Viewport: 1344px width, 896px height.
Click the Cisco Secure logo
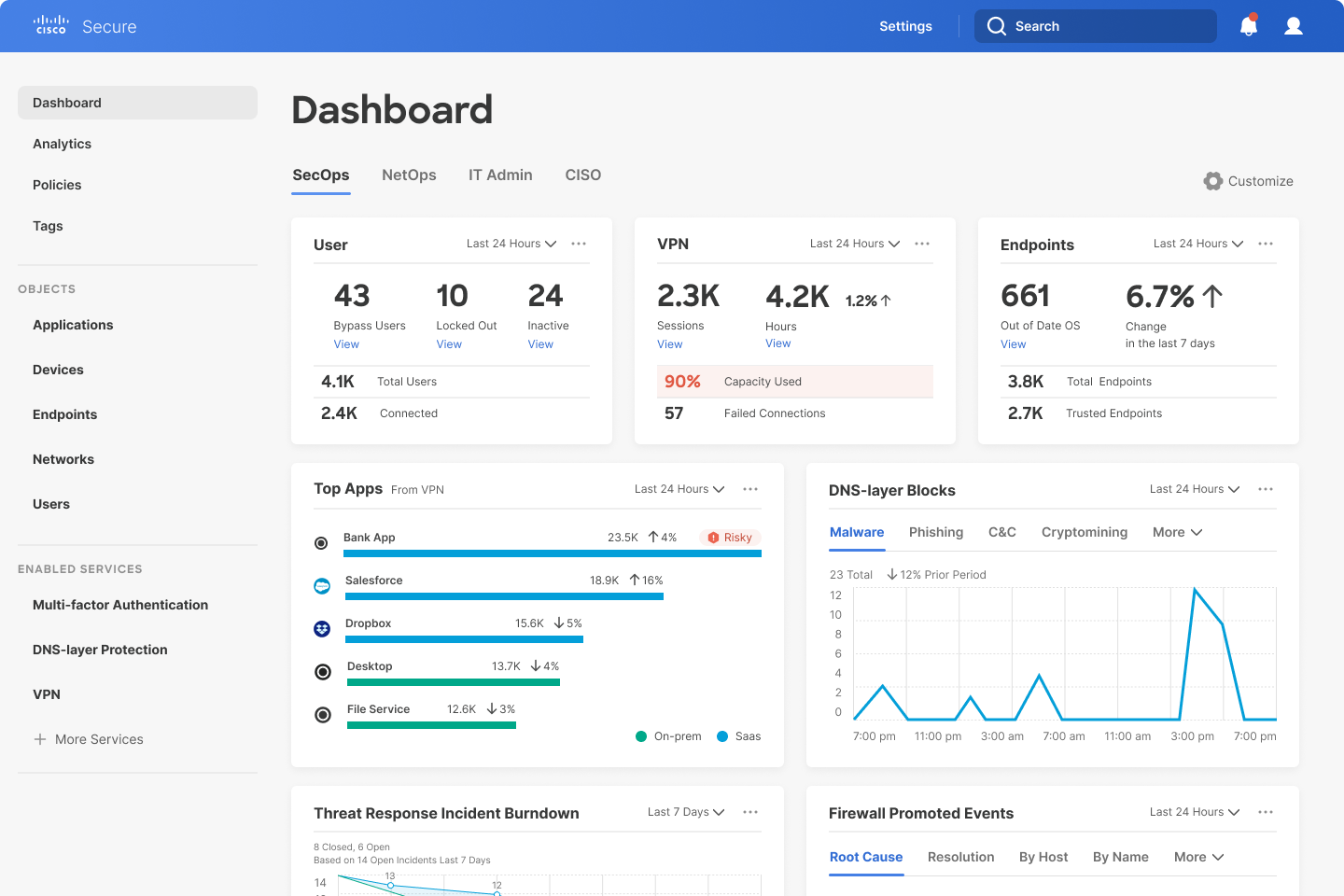[x=85, y=26]
